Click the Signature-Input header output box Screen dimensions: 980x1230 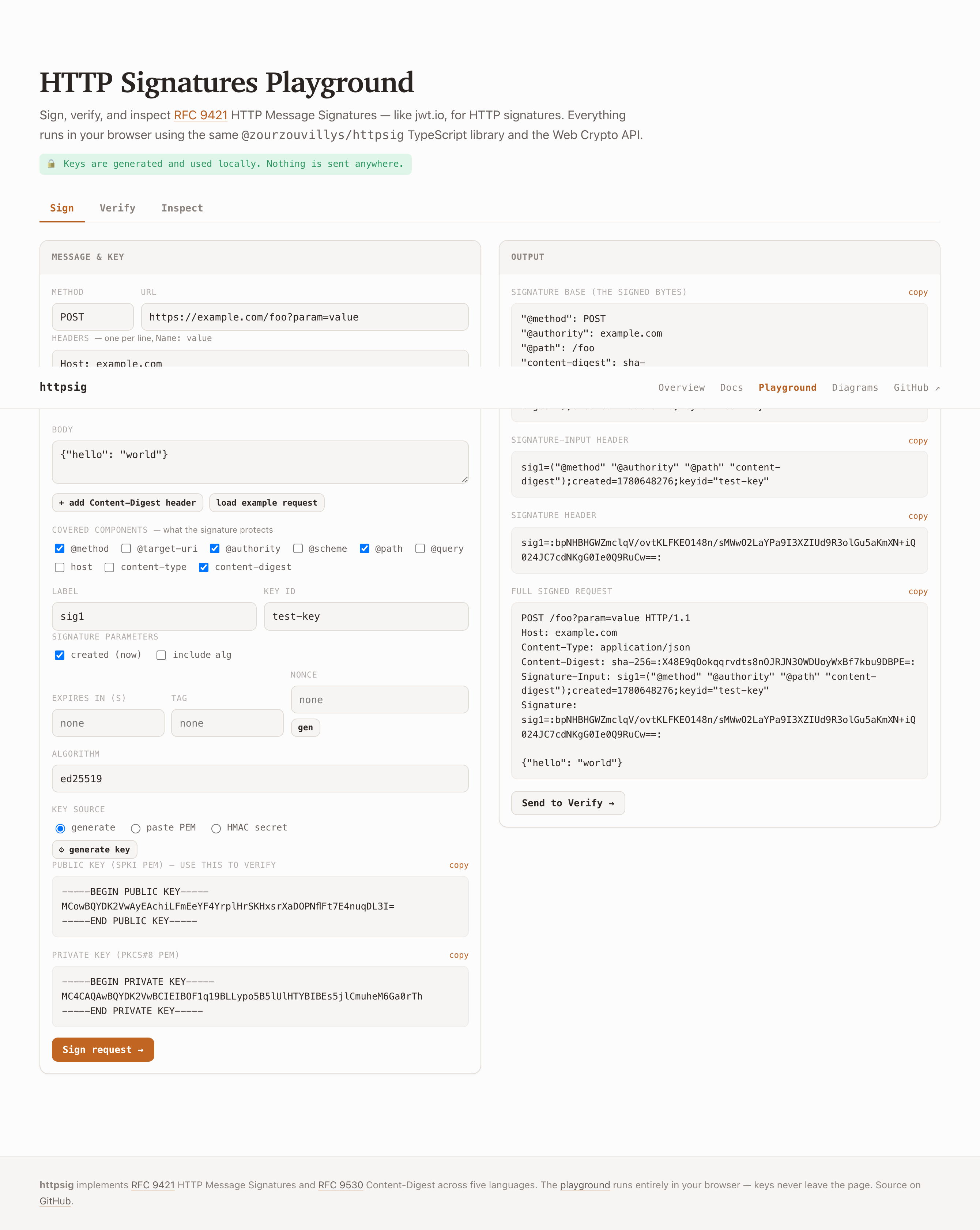click(x=720, y=474)
